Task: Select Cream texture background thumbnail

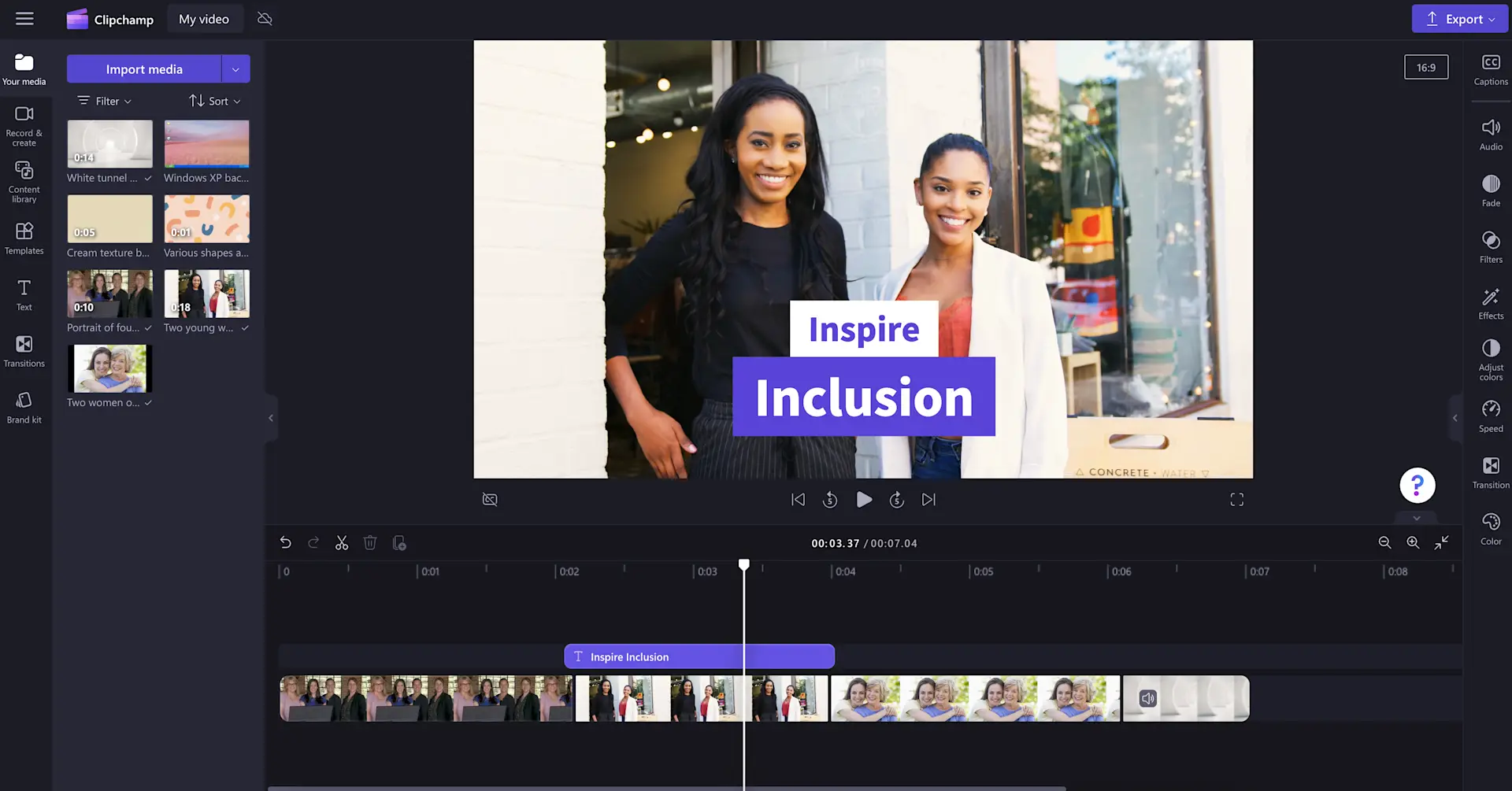Action: click(x=109, y=219)
